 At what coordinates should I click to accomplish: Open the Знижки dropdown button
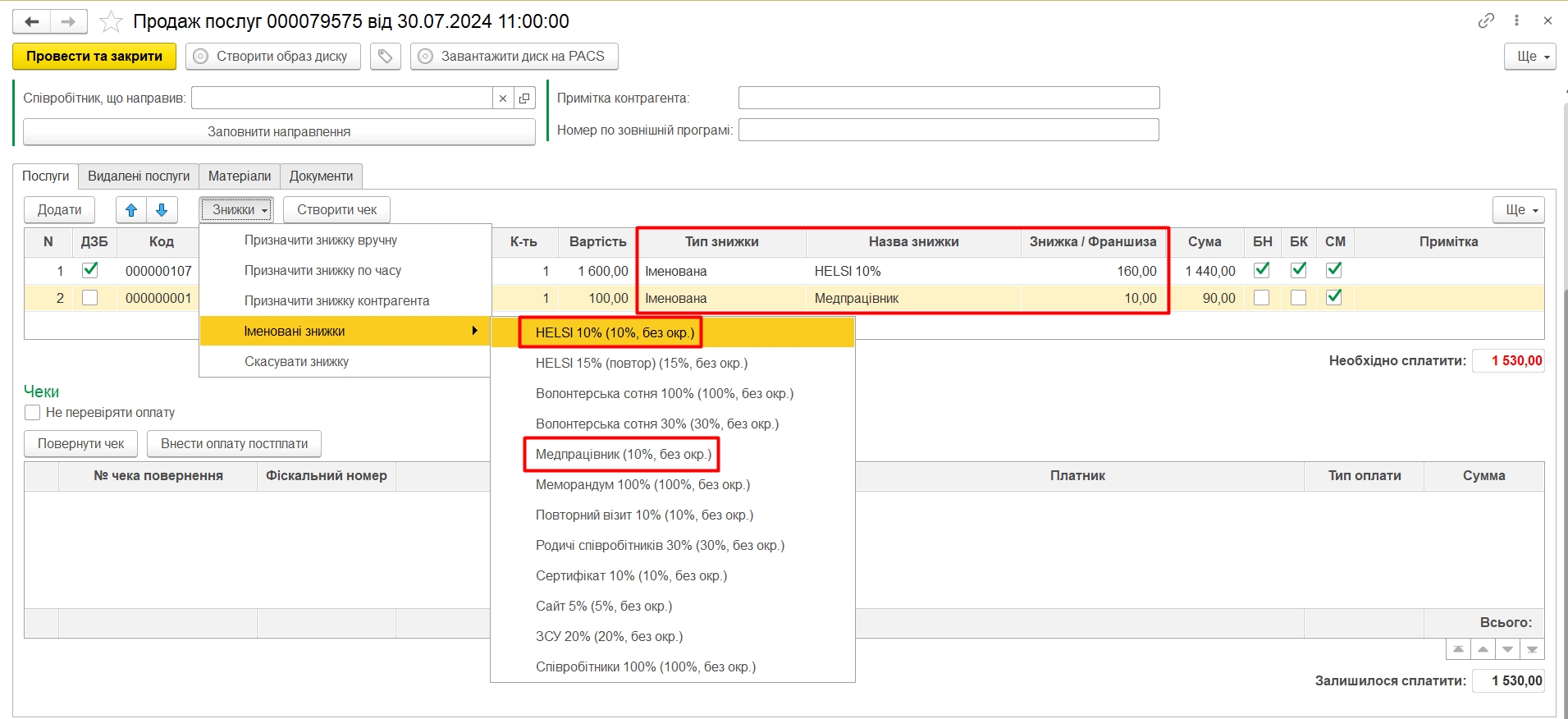(x=236, y=210)
